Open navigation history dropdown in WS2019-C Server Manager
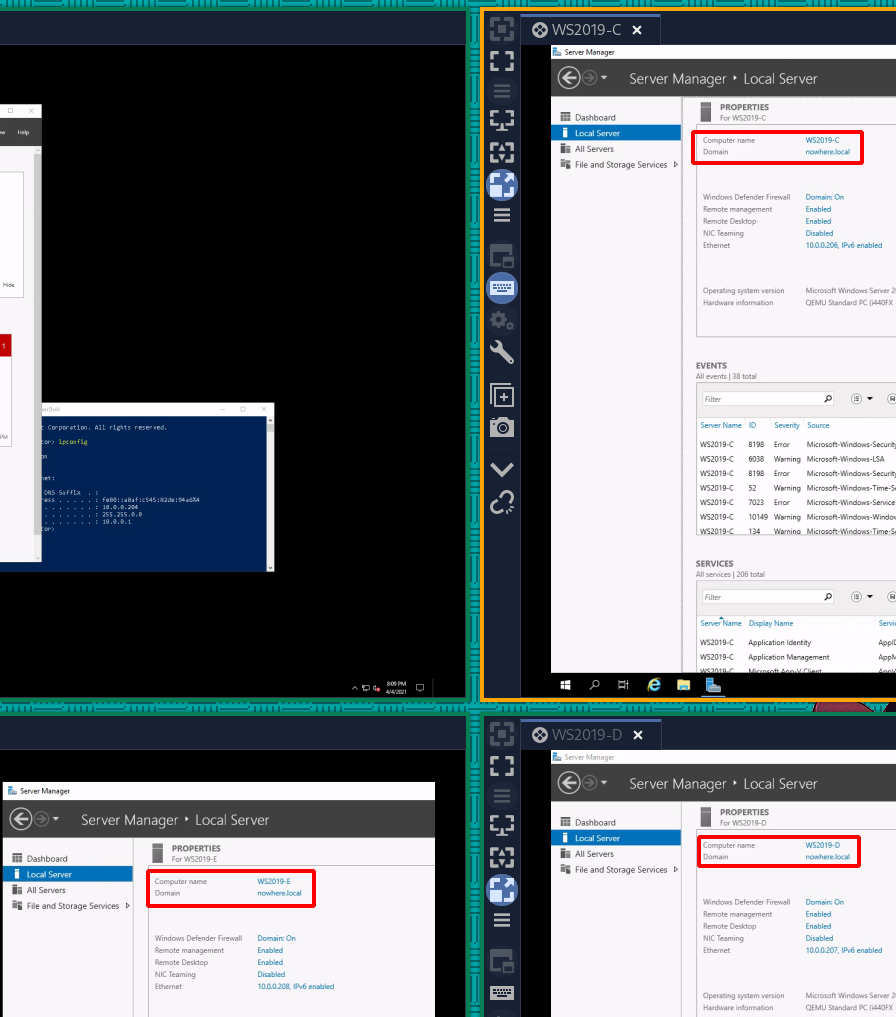The image size is (896, 1017). [x=604, y=78]
